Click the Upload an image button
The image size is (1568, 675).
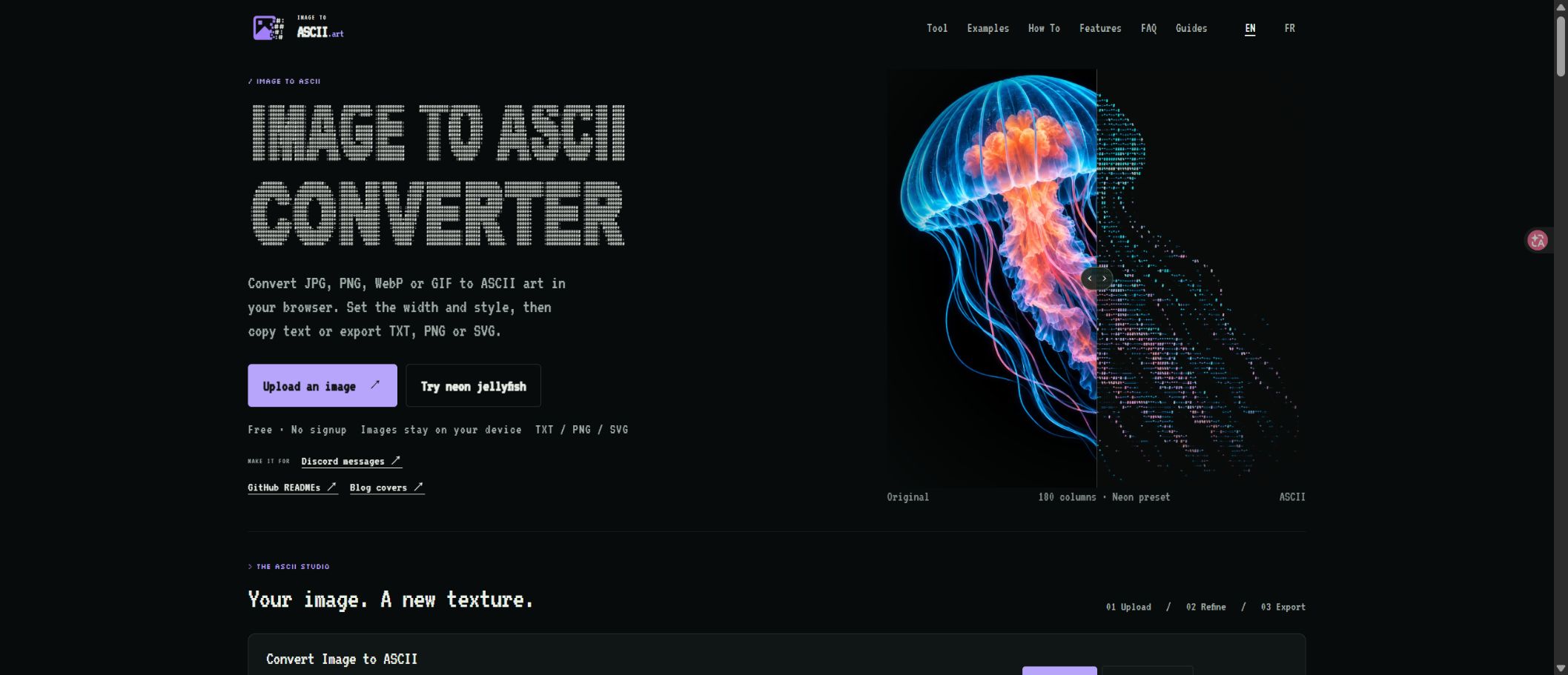322,385
